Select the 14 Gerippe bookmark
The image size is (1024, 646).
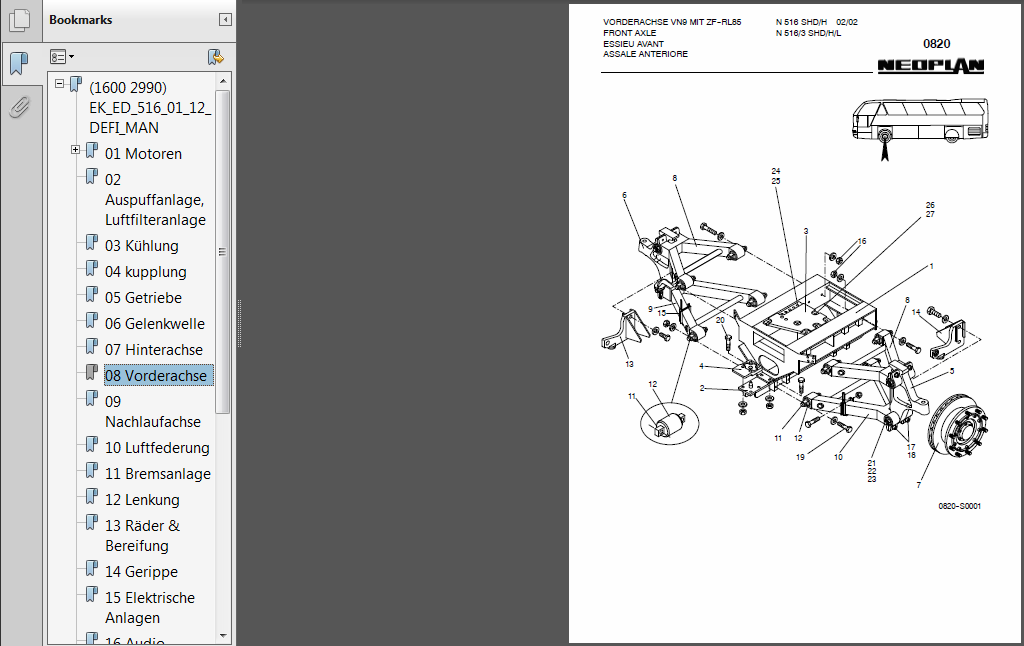[x=141, y=572]
